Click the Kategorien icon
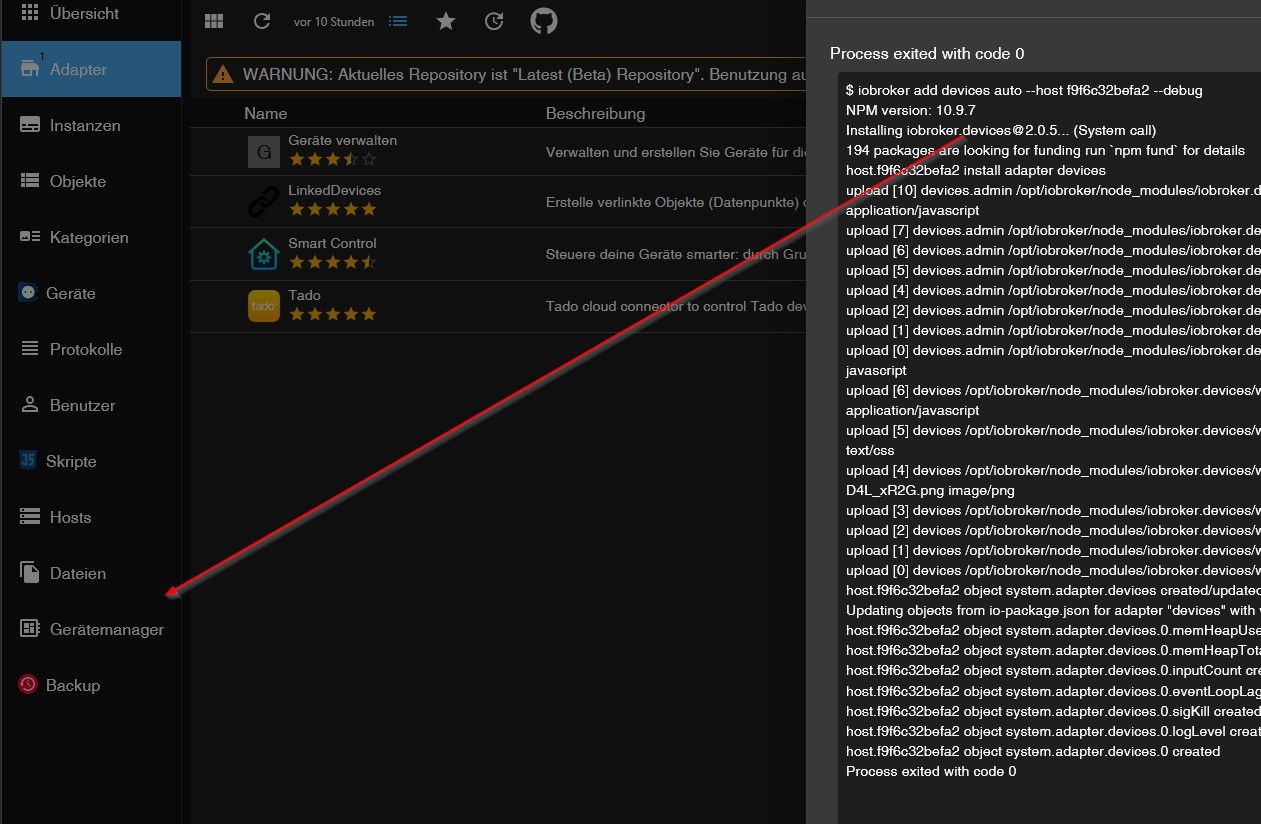Viewport: 1261px width, 824px height. [x=30, y=237]
